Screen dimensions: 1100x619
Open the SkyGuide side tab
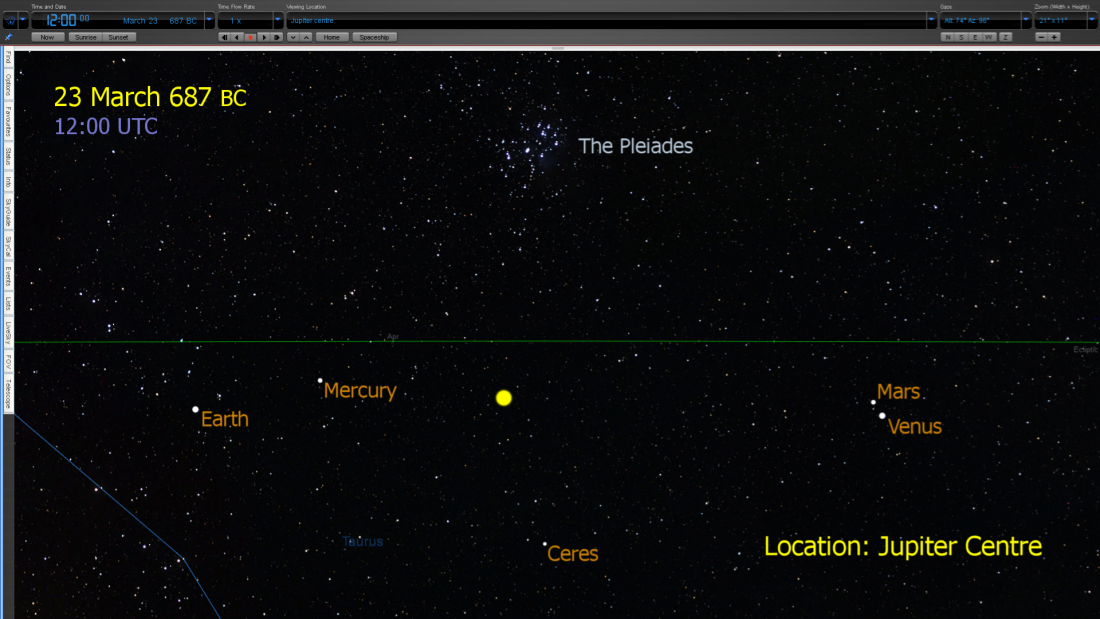point(8,211)
